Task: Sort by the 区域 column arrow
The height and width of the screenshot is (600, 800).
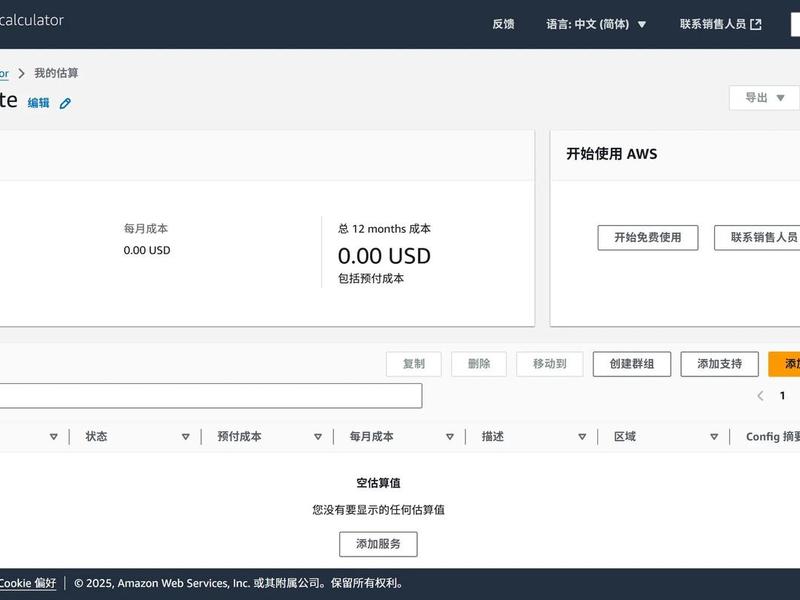Action: (x=714, y=437)
